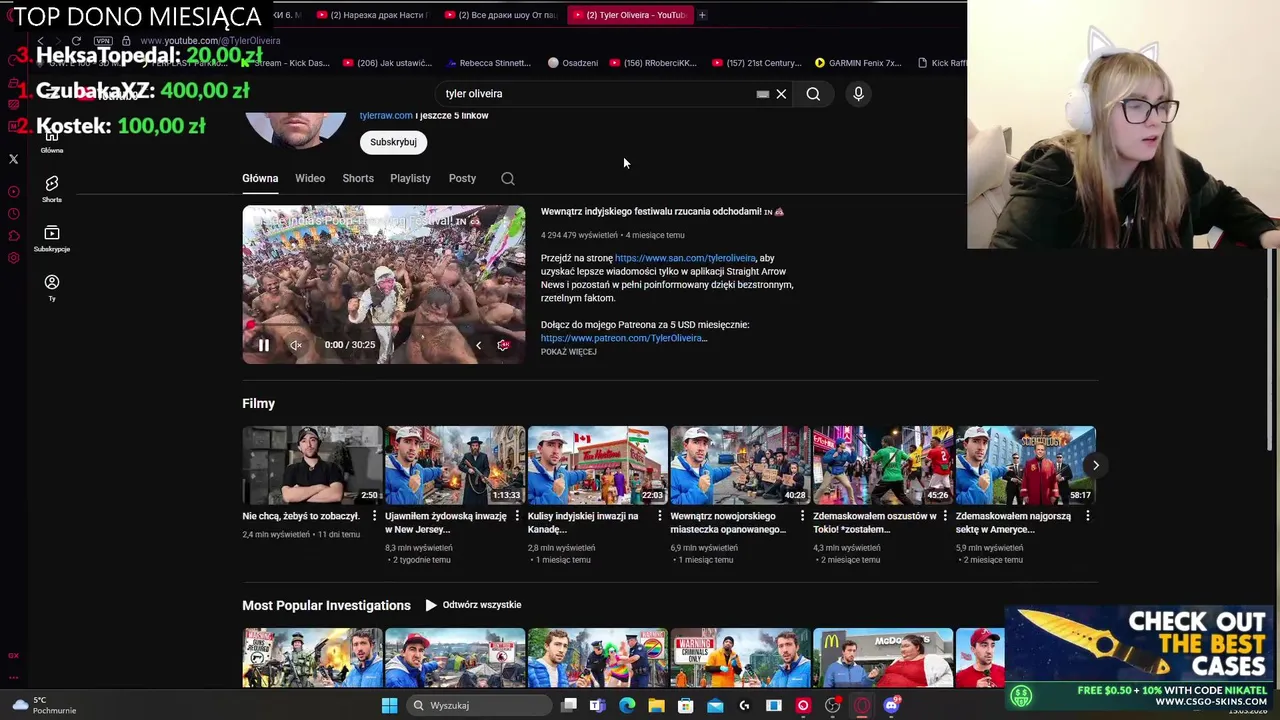This screenshot has height=720, width=1280.
Task: Open the GARMIN Fenix 7x bookmark
Action: point(858,63)
